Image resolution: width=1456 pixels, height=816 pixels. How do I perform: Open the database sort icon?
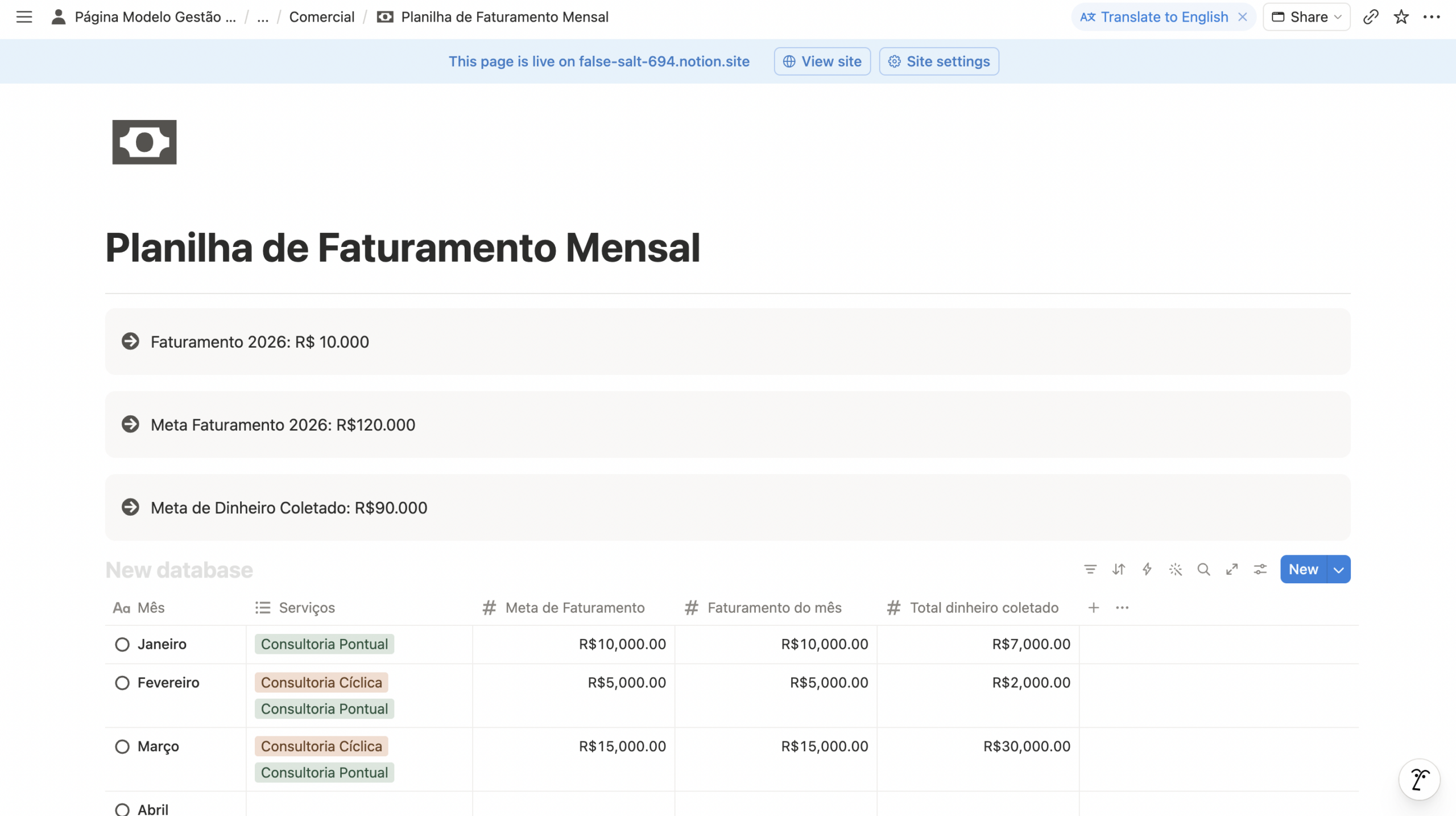pyautogui.click(x=1118, y=570)
